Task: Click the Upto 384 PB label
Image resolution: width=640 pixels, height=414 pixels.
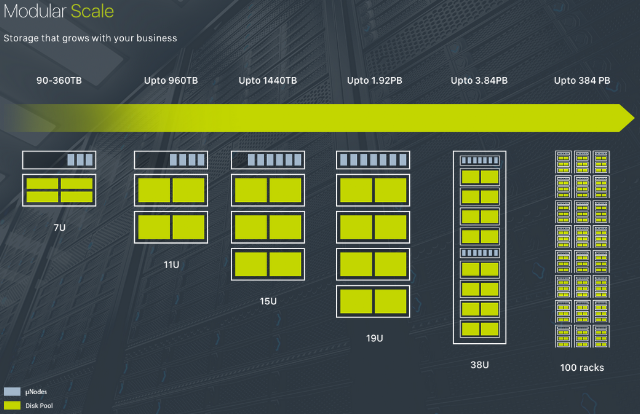Action: 582,80
